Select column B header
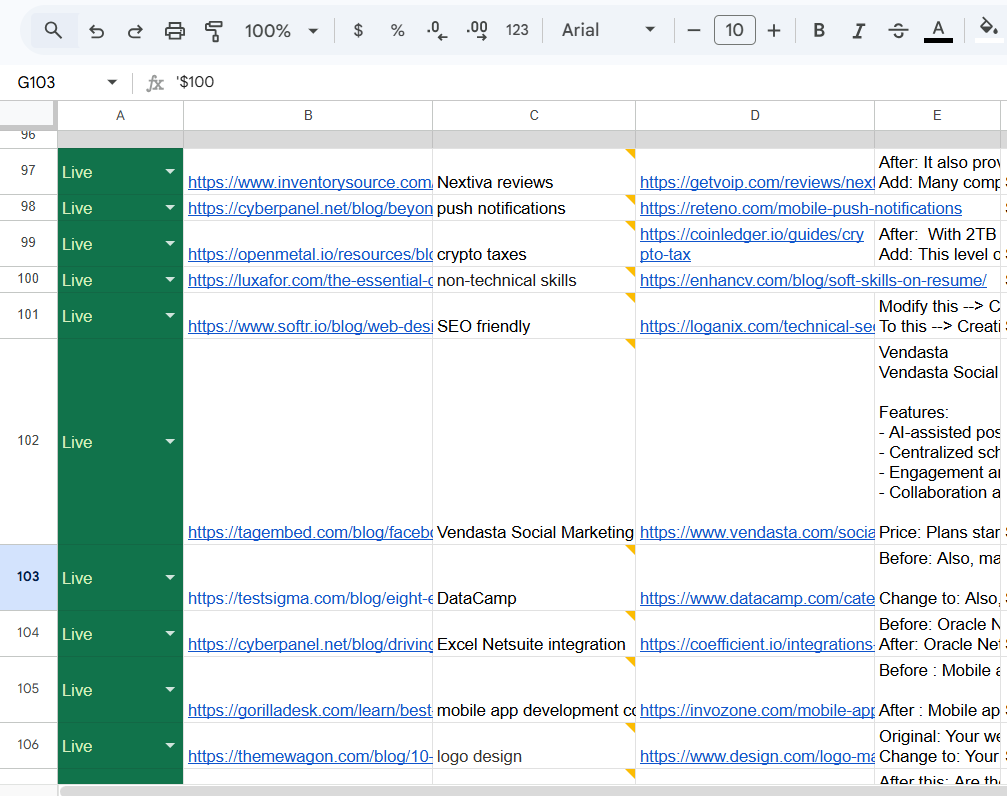The image size is (1007, 796). pos(308,116)
